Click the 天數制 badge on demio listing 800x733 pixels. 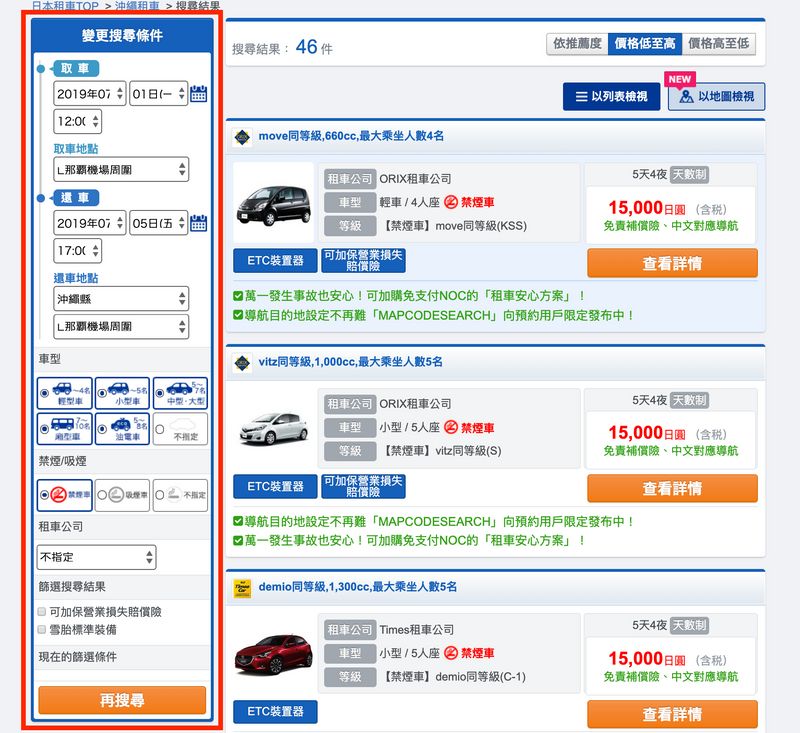[x=689, y=625]
